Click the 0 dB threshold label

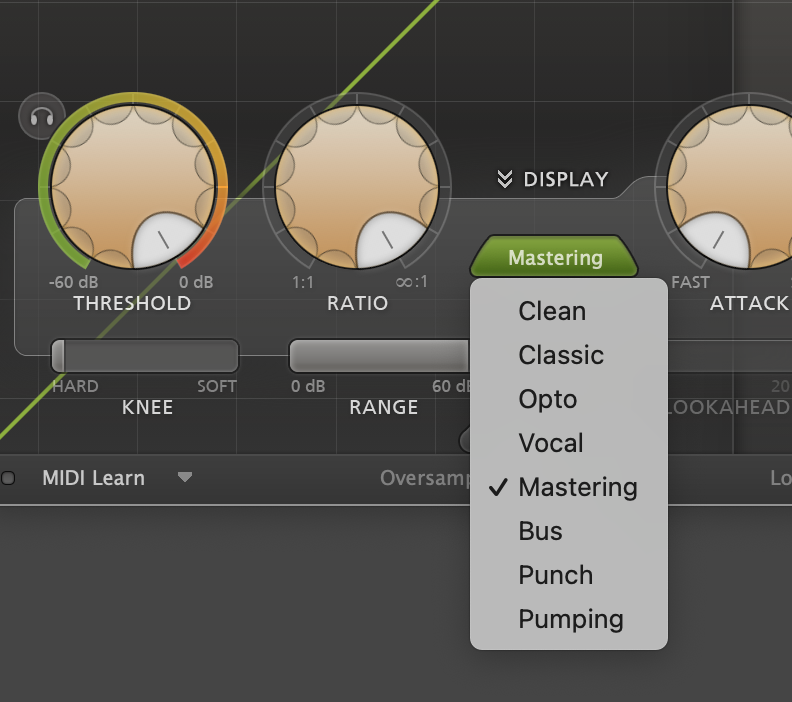[x=196, y=282]
